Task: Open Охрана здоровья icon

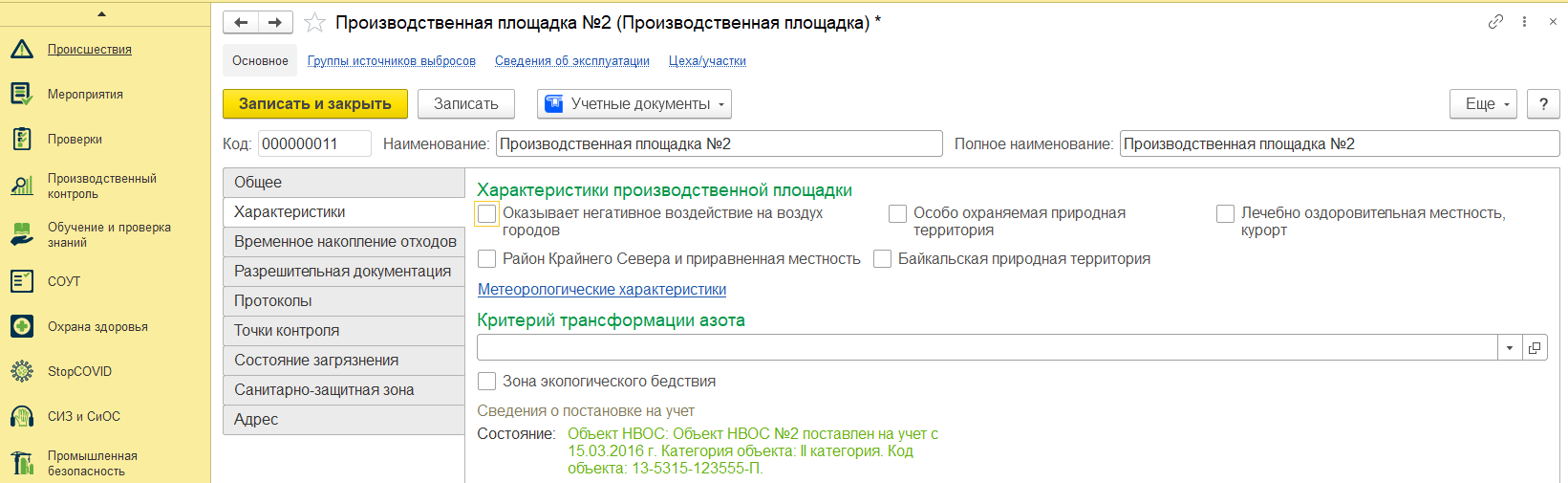Action: (22, 326)
